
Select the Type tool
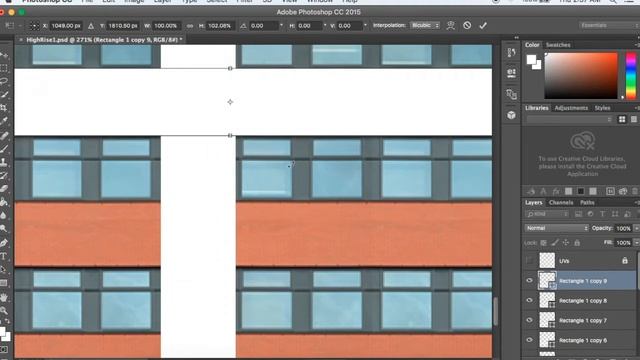click(4, 256)
